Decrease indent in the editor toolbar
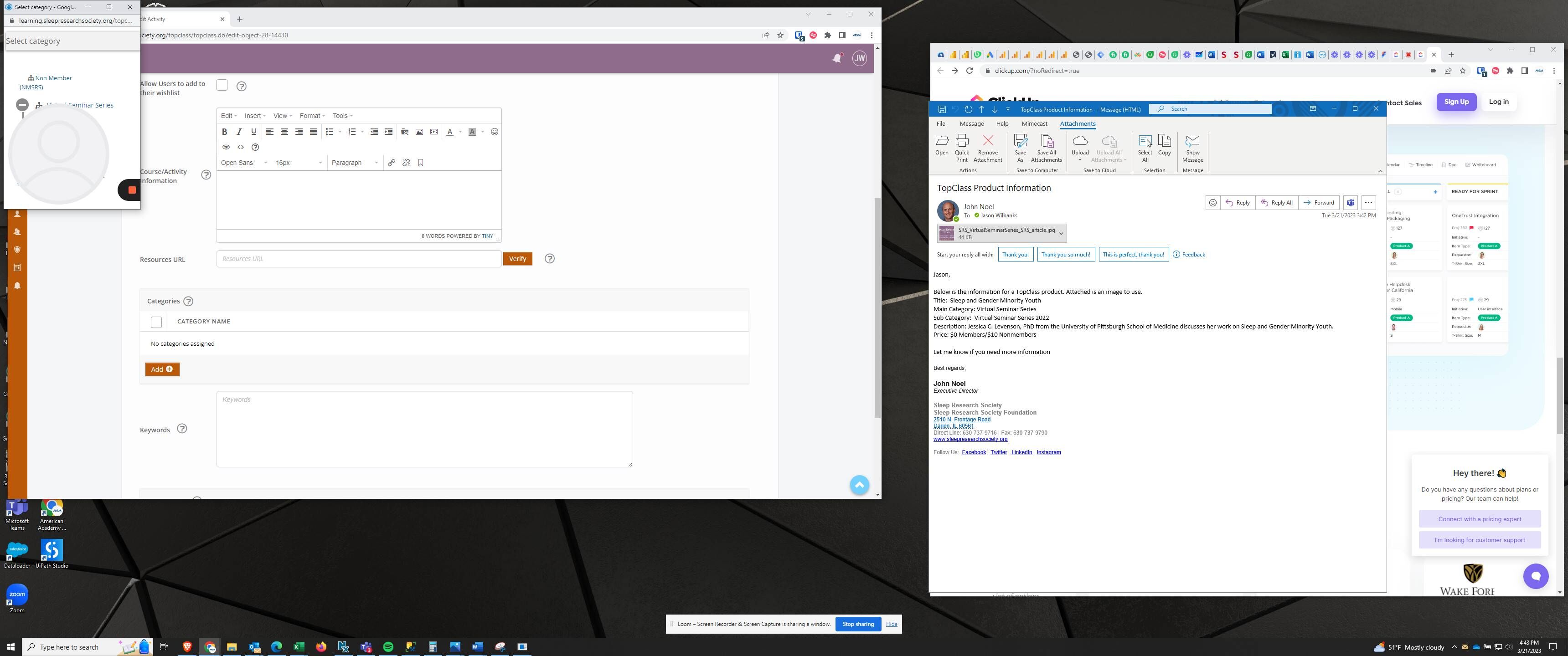Image resolution: width=1568 pixels, height=656 pixels. 374,132
